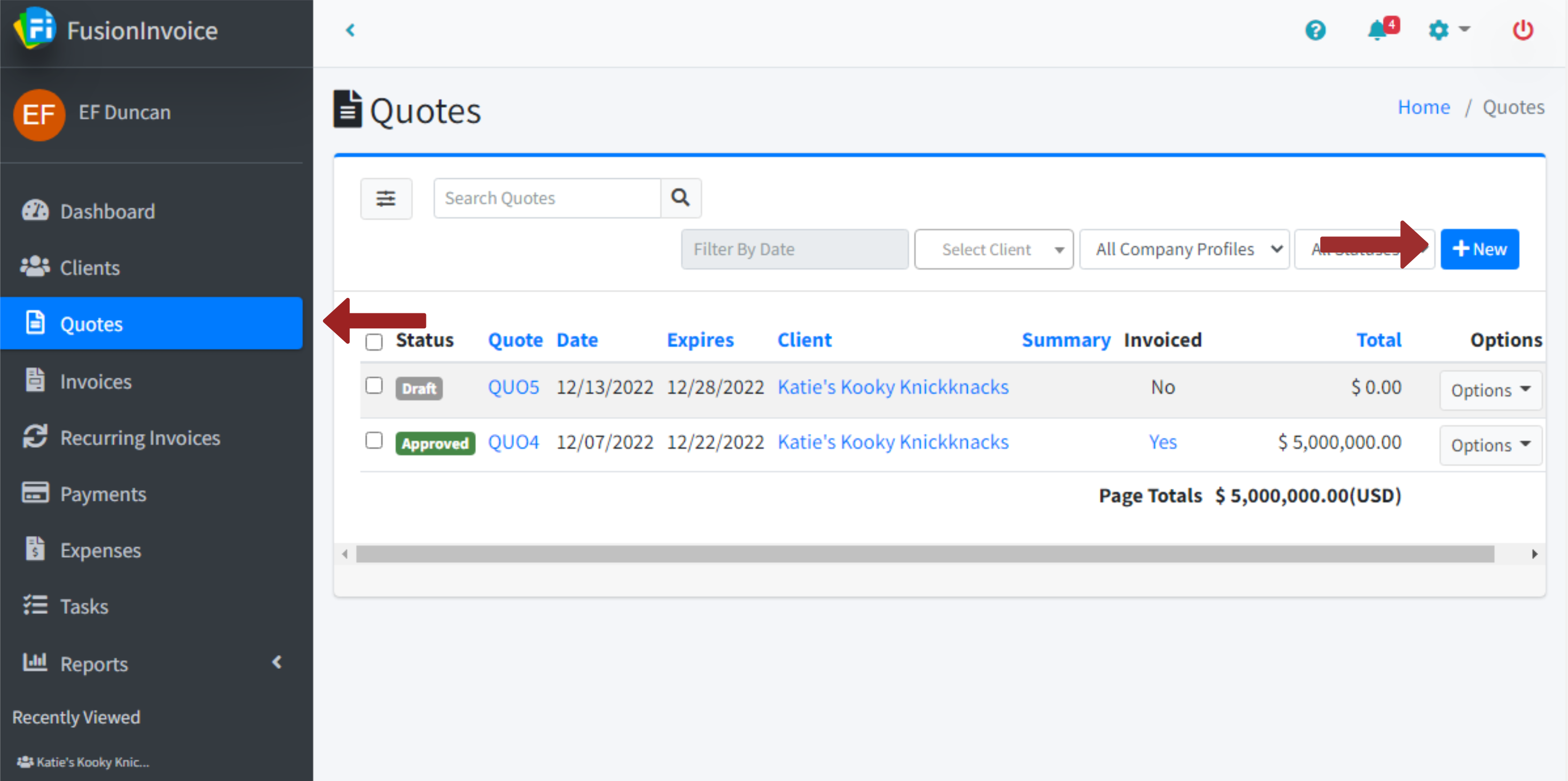Tick the checkbox for quote QUO5
The width and height of the screenshot is (1568, 781).
point(374,386)
